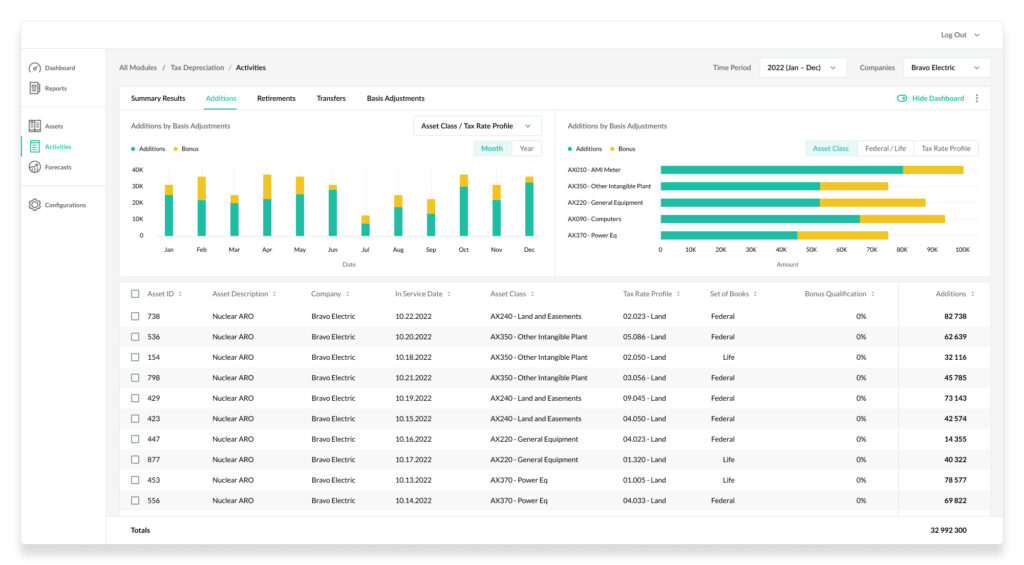Image resolution: width=1024 pixels, height=565 pixels.
Task: Open the Forecasts chart icon
Action: point(35,167)
